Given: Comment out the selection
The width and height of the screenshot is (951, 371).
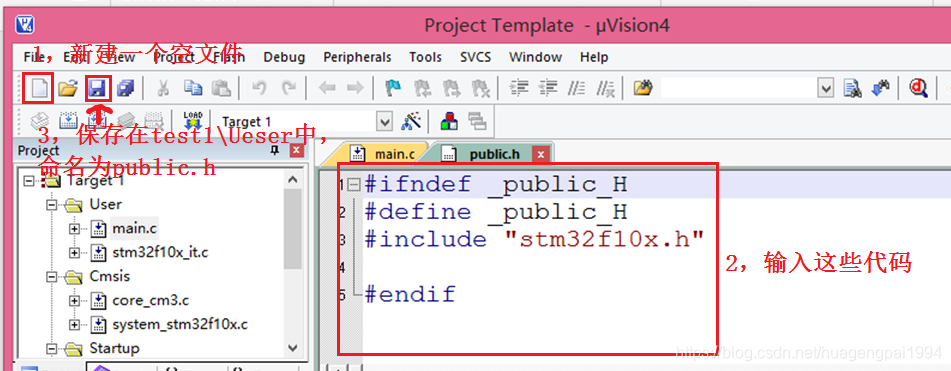Looking at the screenshot, I should click(576, 89).
